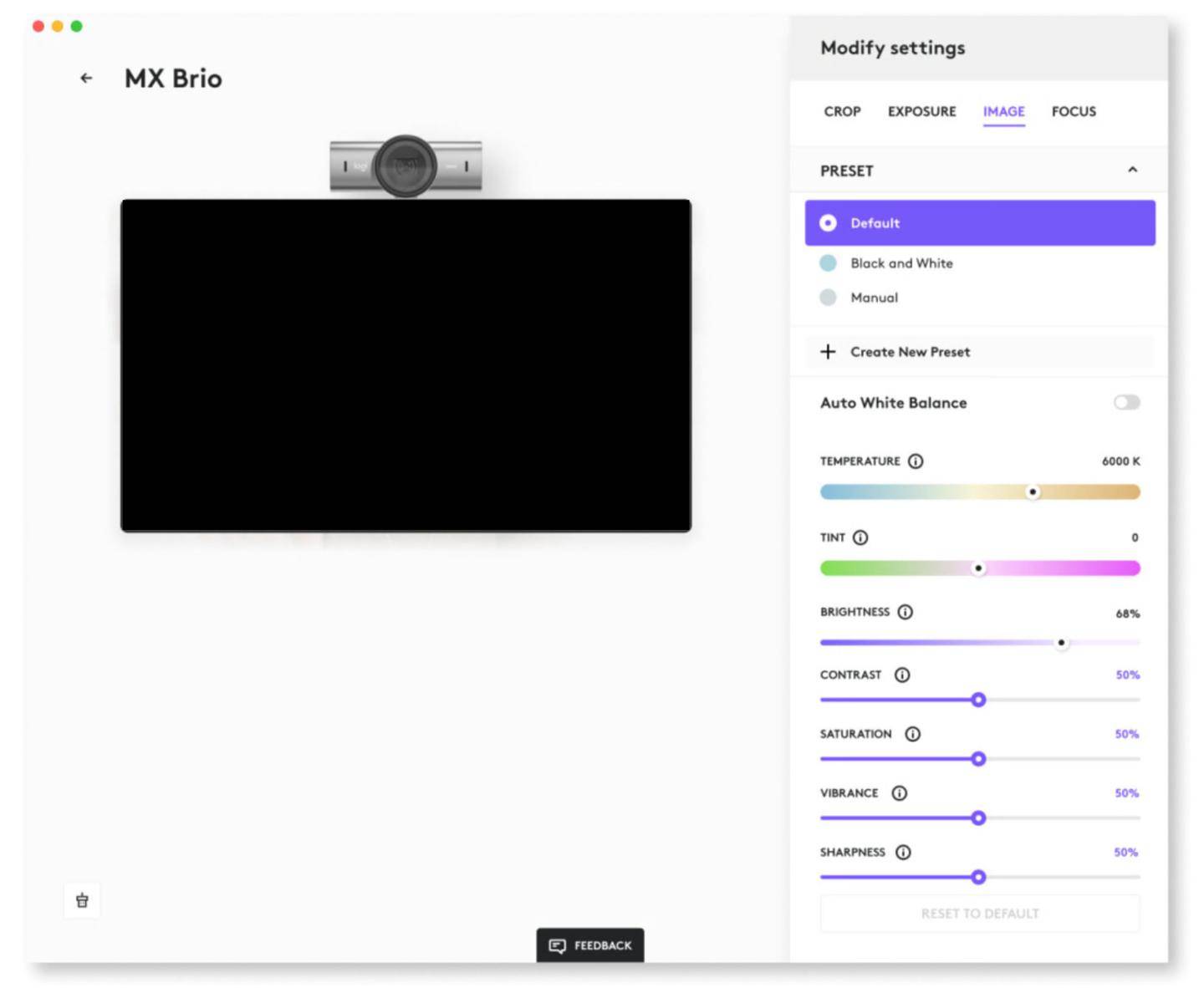
Task: Open the Tint info icon
Action: click(860, 537)
